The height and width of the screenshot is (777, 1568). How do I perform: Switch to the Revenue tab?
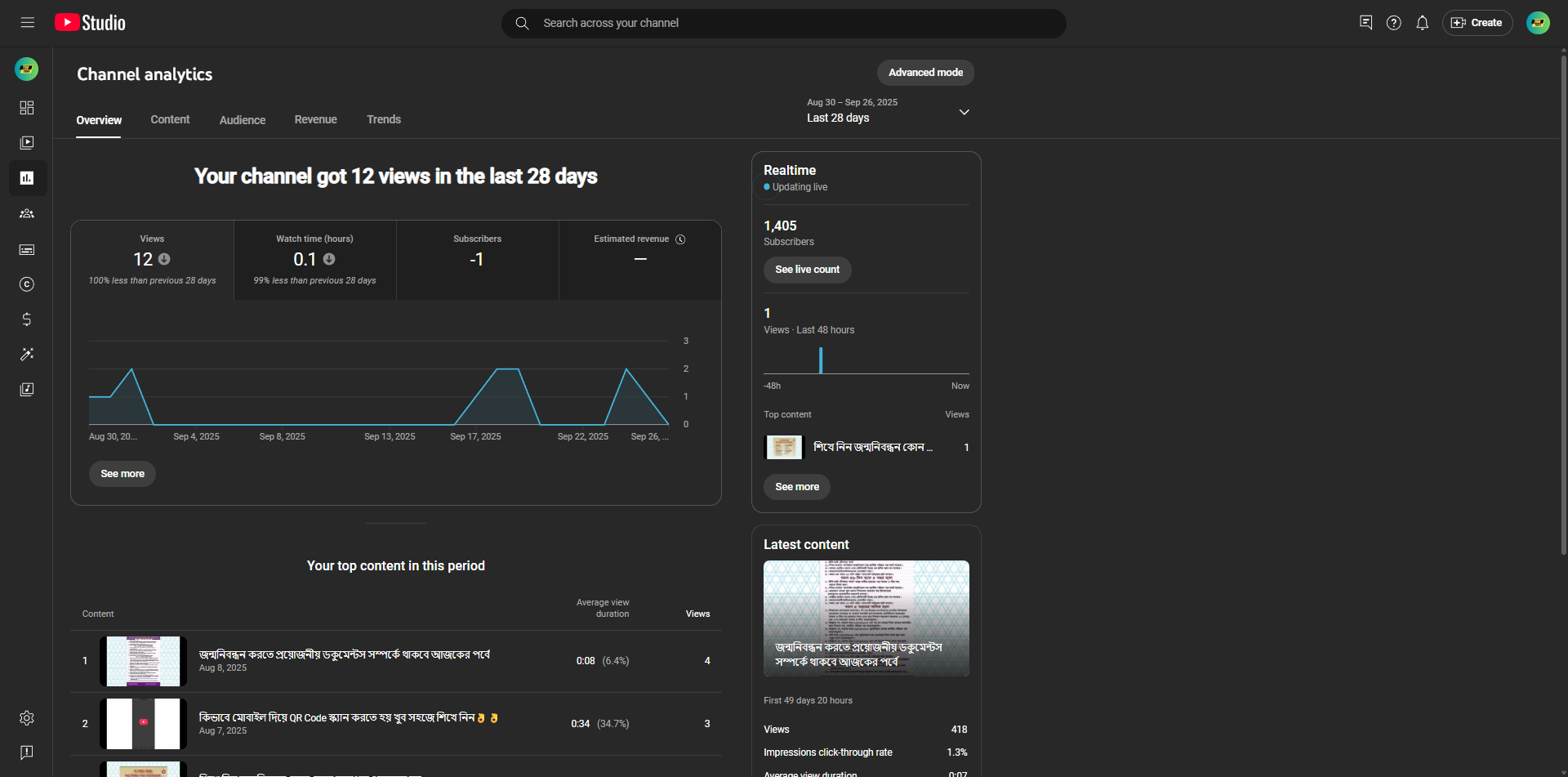point(315,120)
